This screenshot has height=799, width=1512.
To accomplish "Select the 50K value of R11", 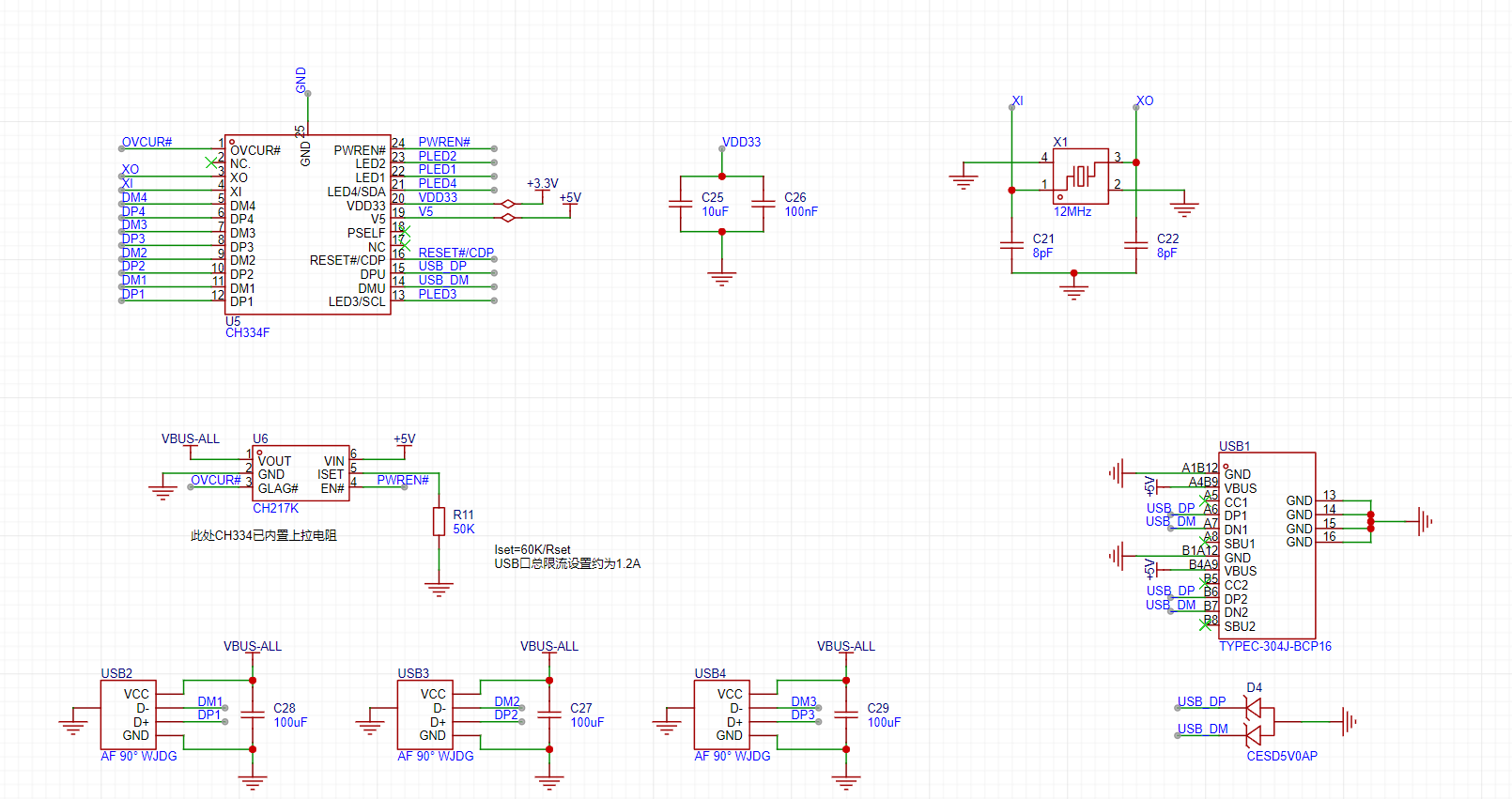I will tap(464, 530).
